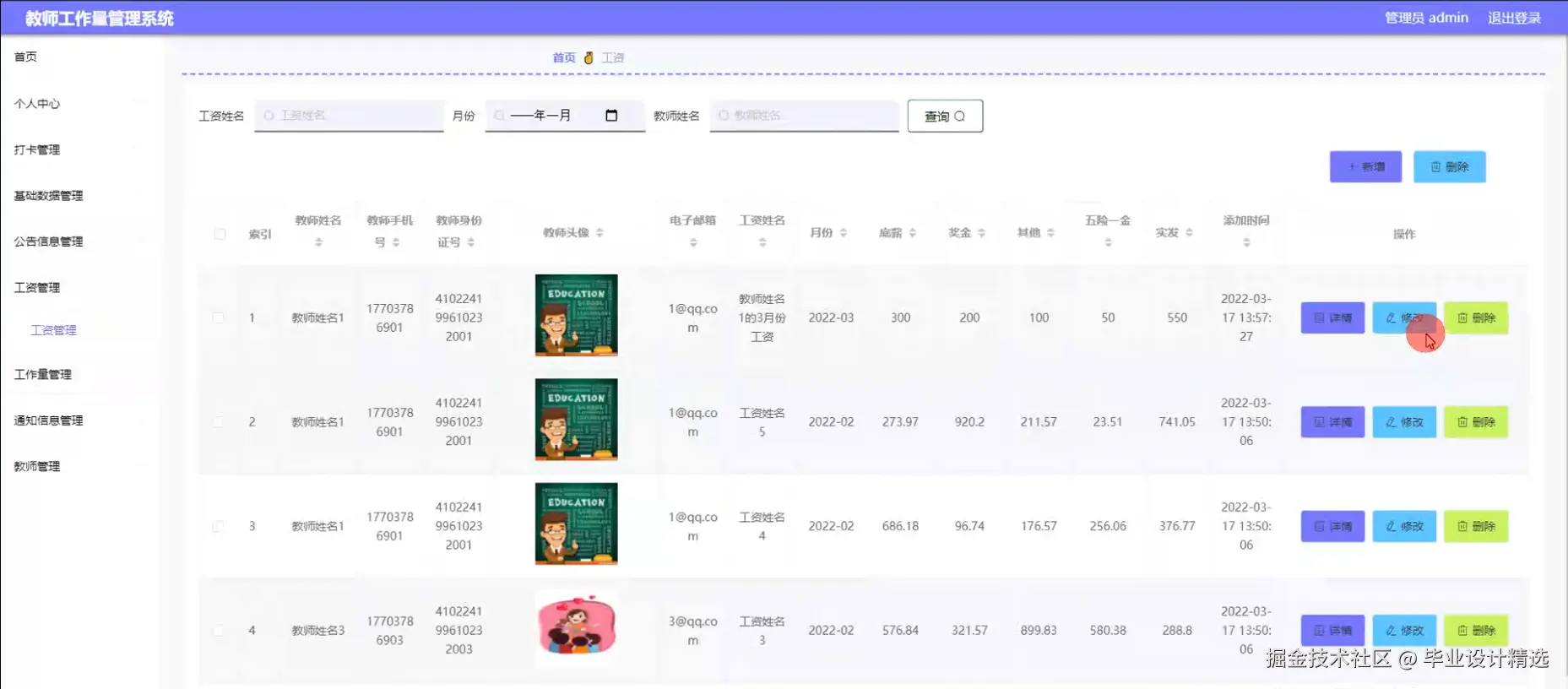Screen dimensions: 1568x689
Task: Sort by 添加时间 column arrows
Action: 1246,242
